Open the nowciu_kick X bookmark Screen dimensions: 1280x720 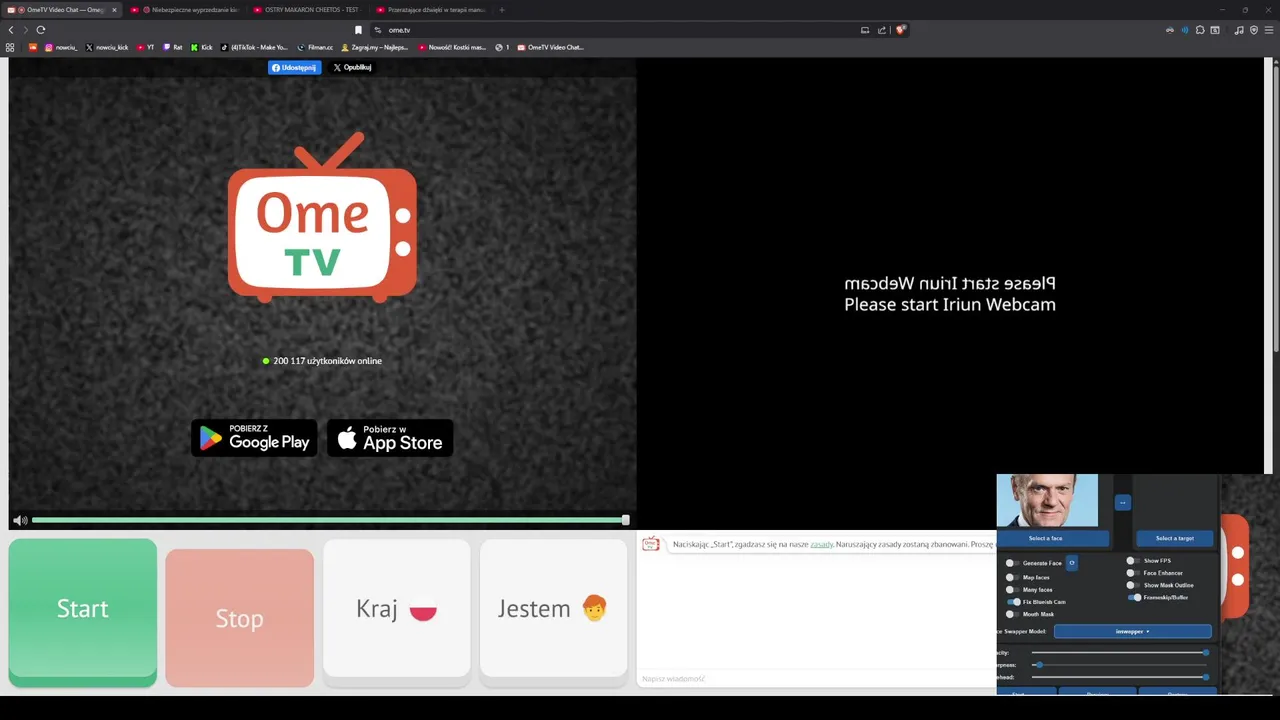click(107, 47)
